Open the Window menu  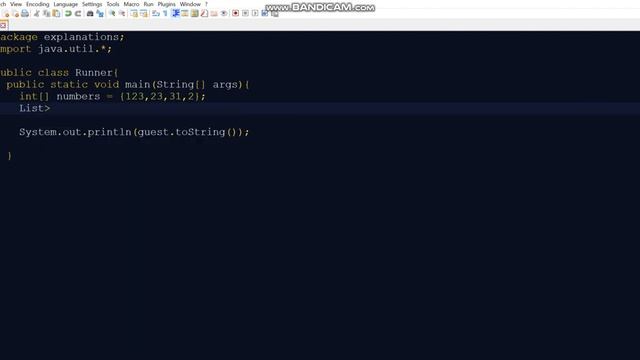click(x=190, y=4)
